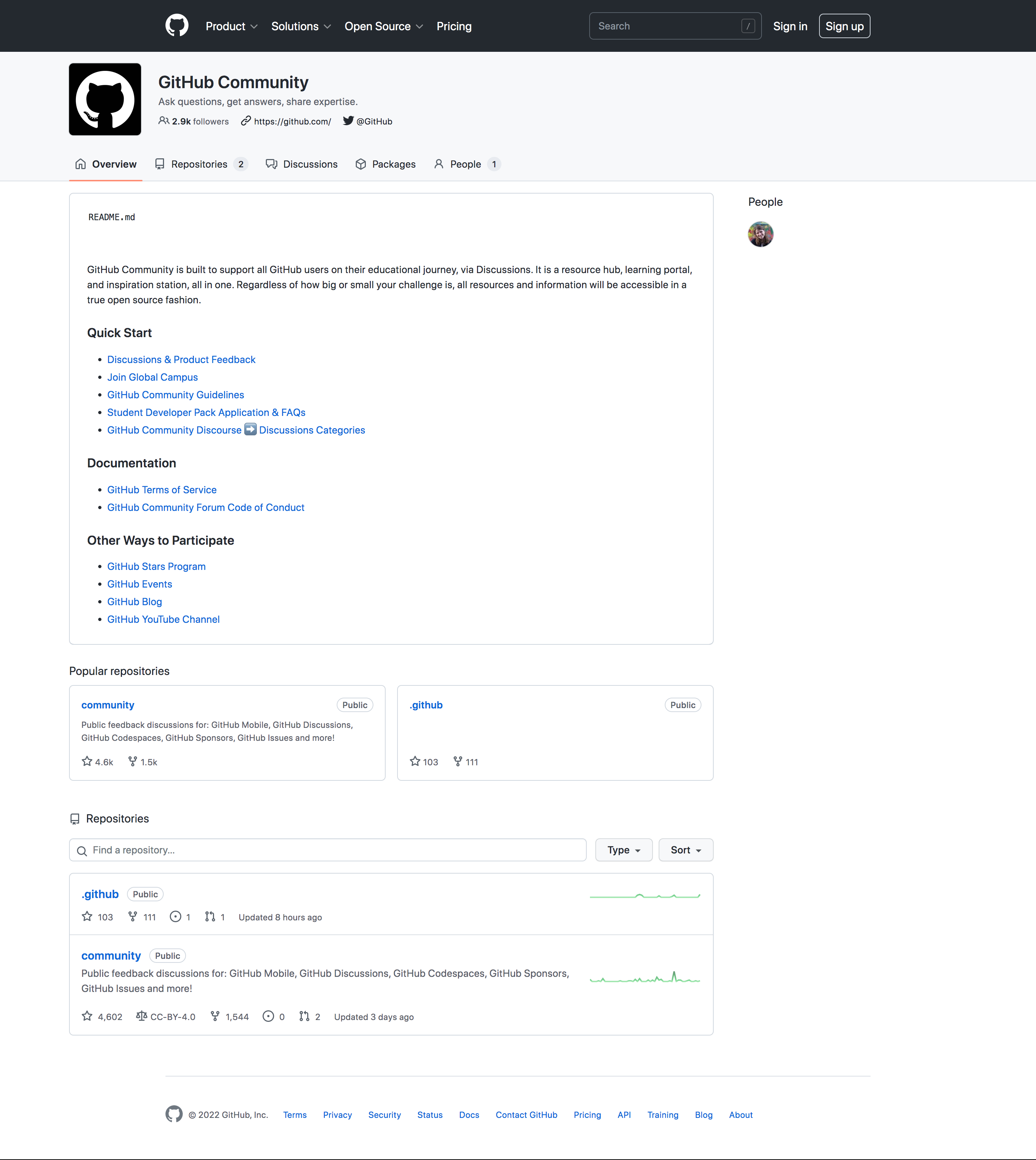
Task: Click the About link in footer
Action: tap(741, 1114)
